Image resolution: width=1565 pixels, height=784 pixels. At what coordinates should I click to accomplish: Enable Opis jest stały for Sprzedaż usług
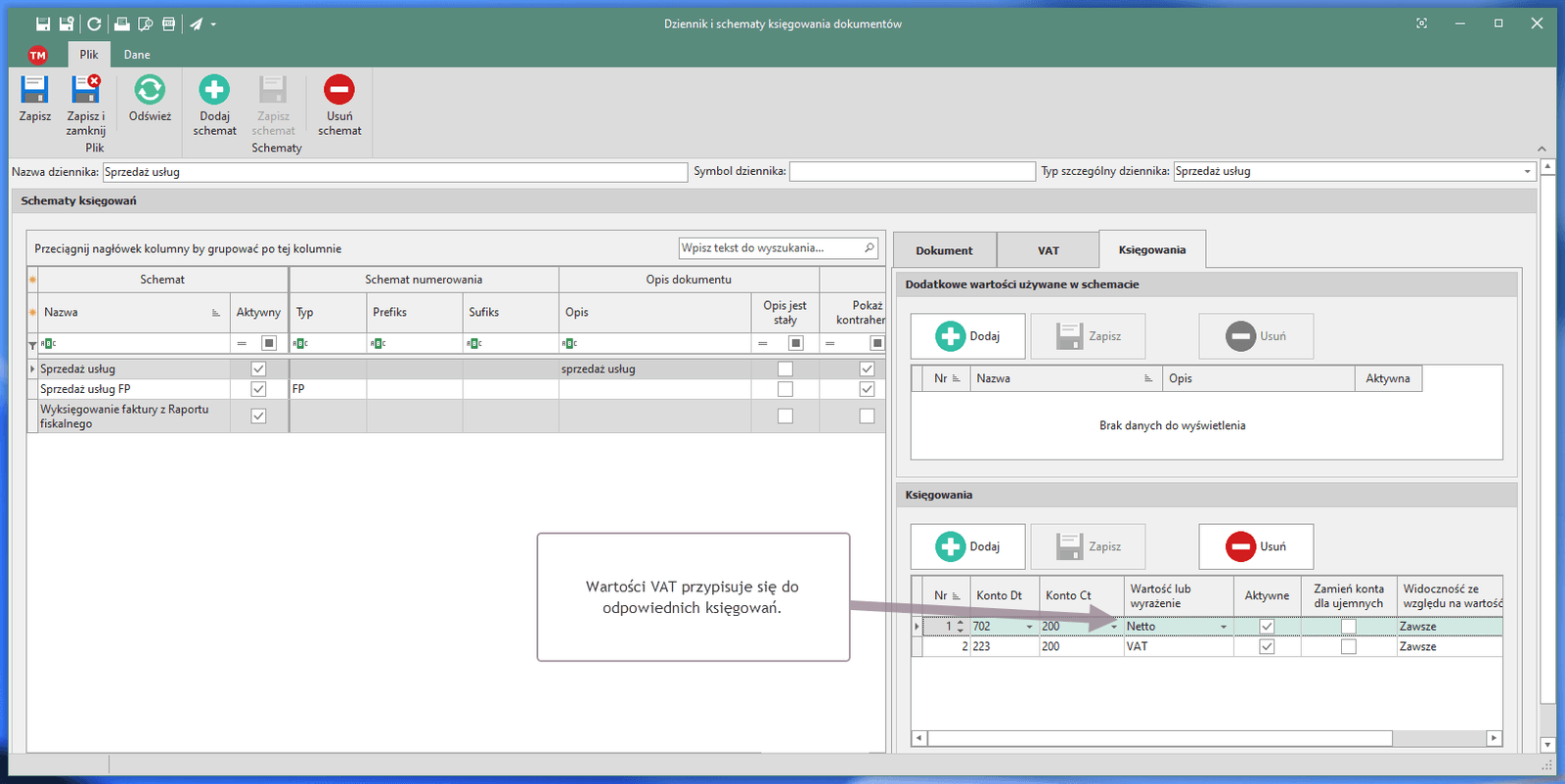(x=784, y=370)
